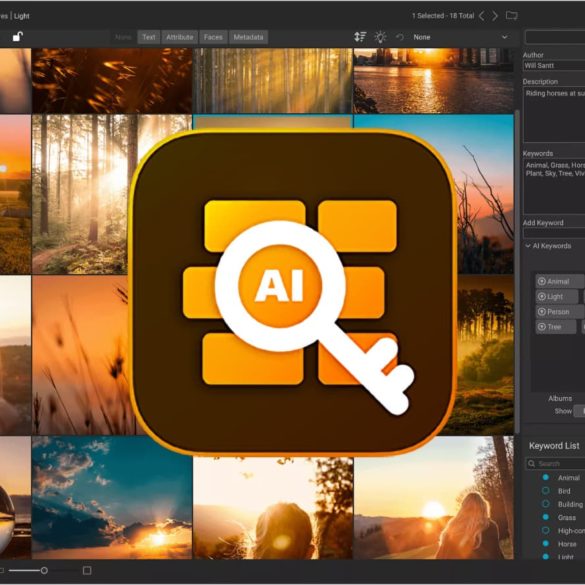
Task: Click the 'Author' label
Action: pyautogui.click(x=533, y=55)
